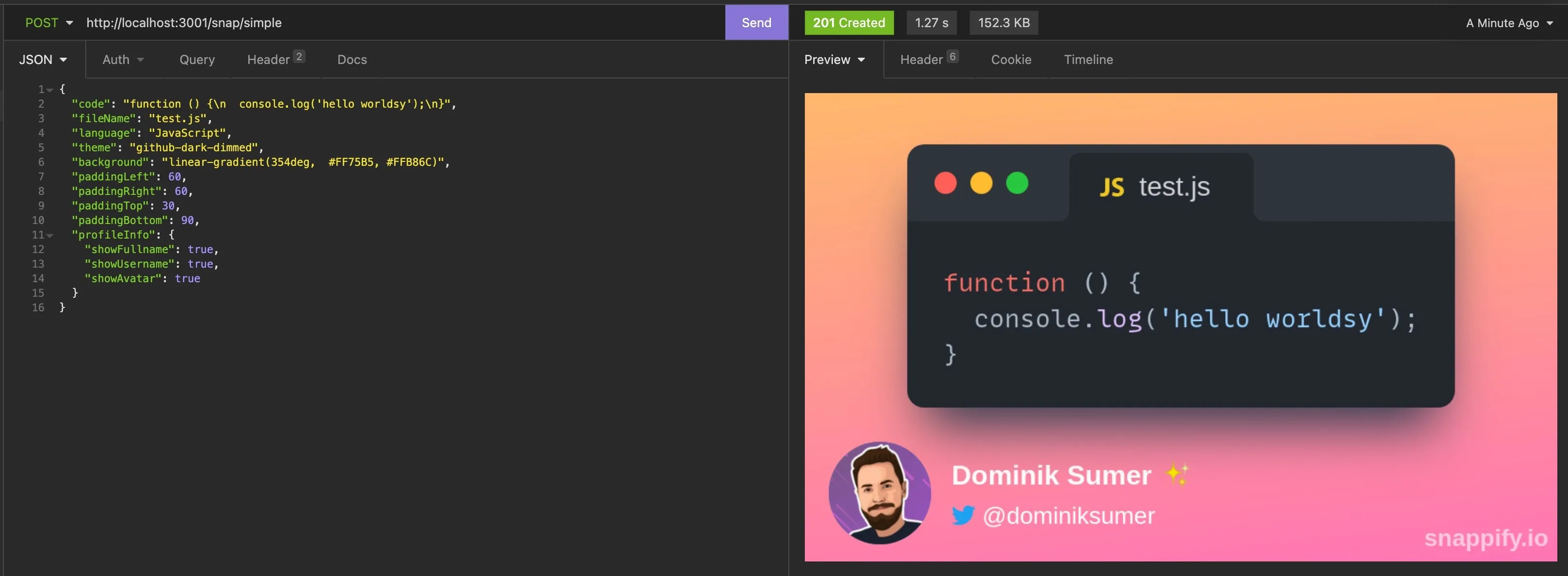
Task: Open the Cookie tab in response panel
Action: point(1011,59)
